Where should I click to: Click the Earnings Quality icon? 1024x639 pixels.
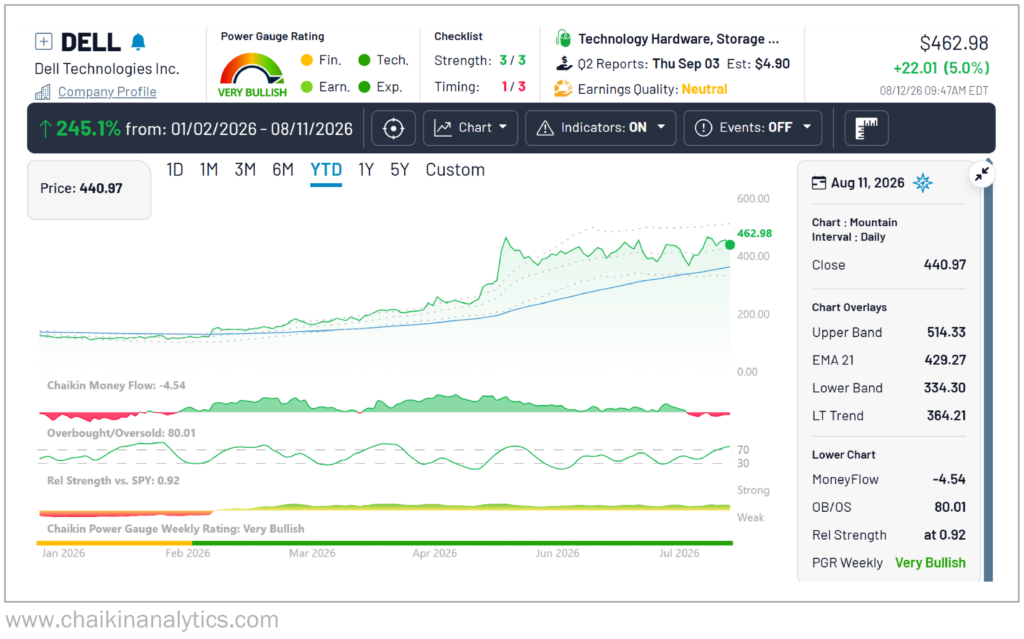pos(563,88)
